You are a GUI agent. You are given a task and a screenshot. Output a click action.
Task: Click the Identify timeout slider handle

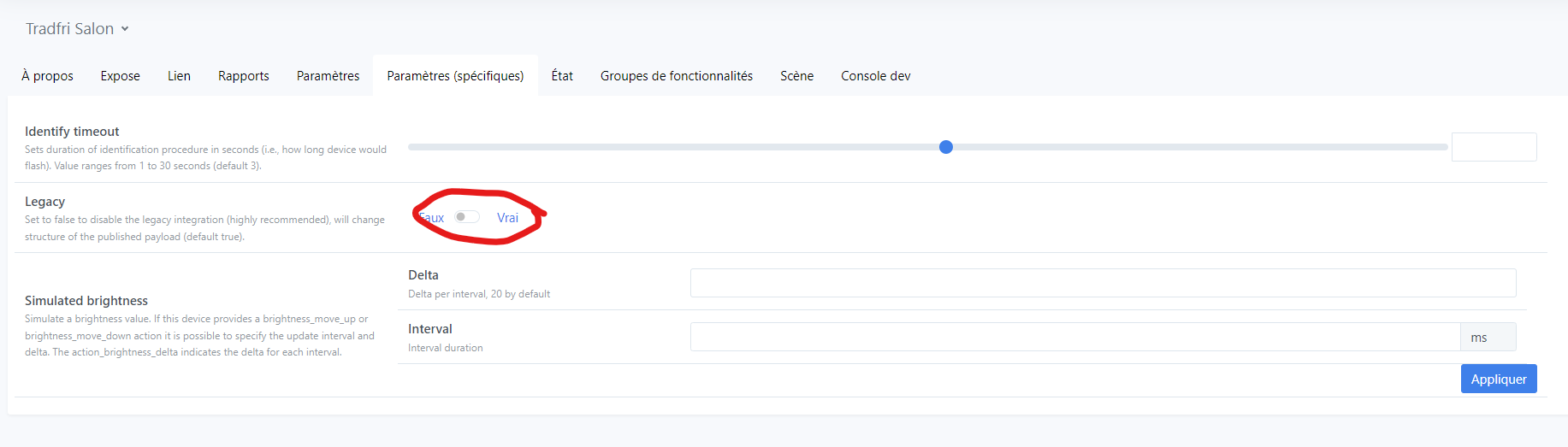[x=946, y=147]
